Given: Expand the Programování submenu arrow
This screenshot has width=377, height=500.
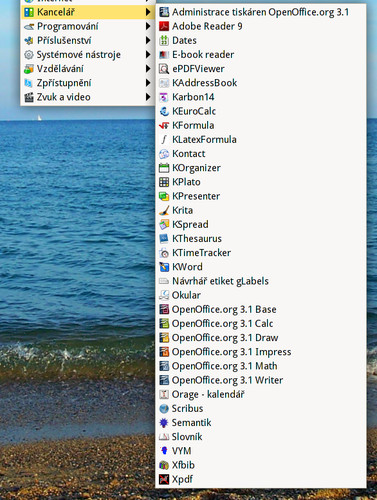Looking at the screenshot, I should coord(148,26).
